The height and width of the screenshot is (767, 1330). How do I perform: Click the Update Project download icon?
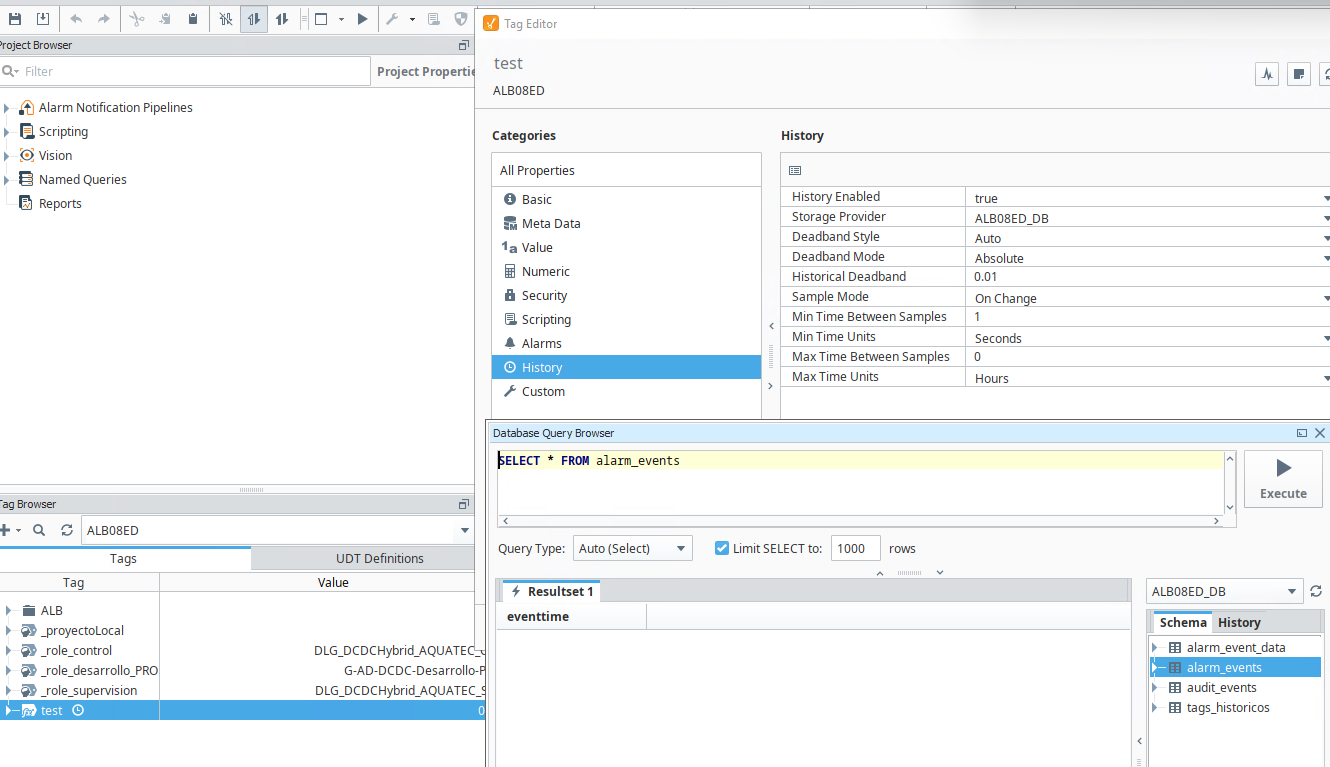[43, 19]
